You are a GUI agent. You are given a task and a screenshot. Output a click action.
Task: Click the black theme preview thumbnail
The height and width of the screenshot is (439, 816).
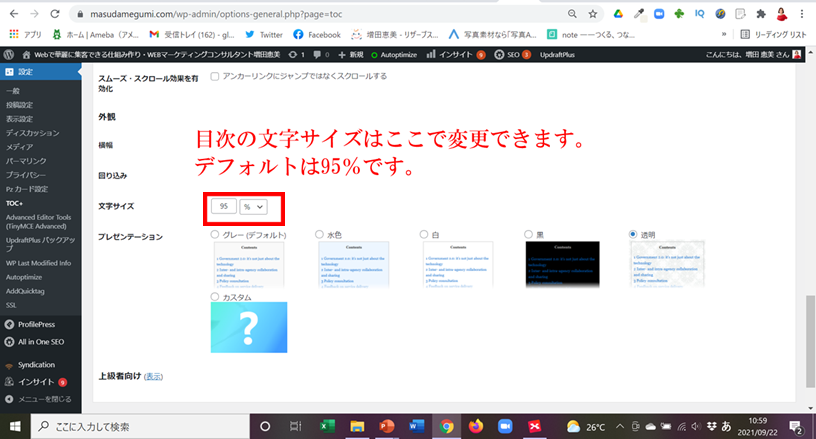pyautogui.click(x=563, y=264)
